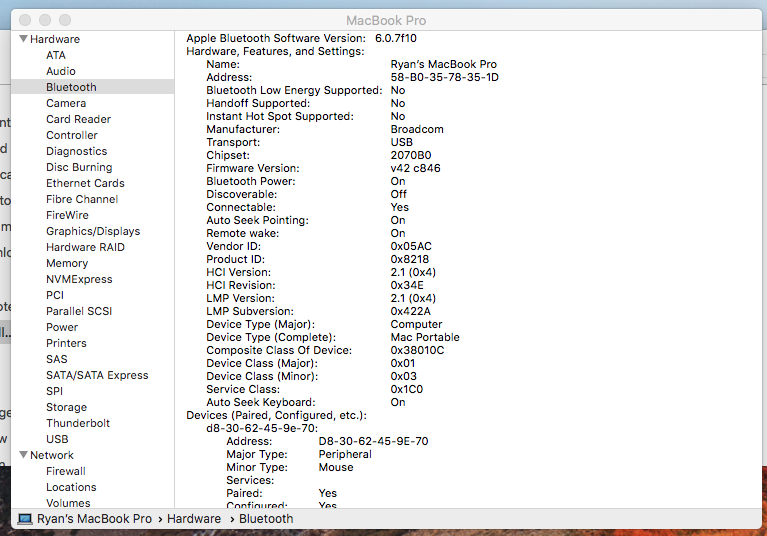
Task: Select SPI in the sidebar
Action: pos(54,391)
